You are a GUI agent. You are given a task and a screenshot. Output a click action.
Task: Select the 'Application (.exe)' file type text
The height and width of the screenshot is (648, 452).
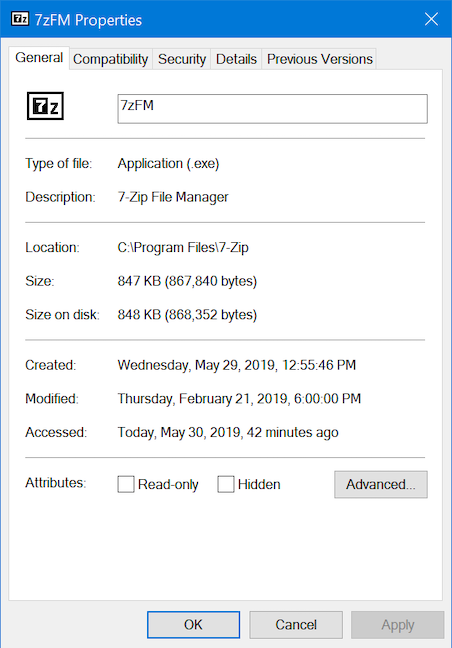(x=168, y=164)
